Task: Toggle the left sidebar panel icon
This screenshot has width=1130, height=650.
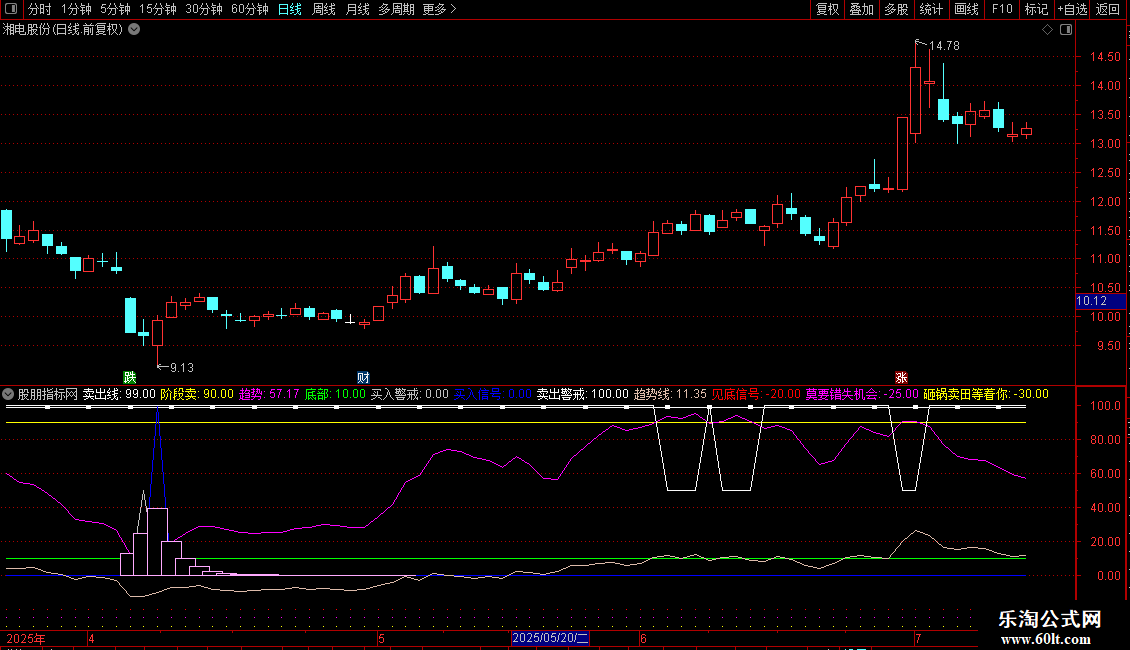Action: tap(11, 9)
